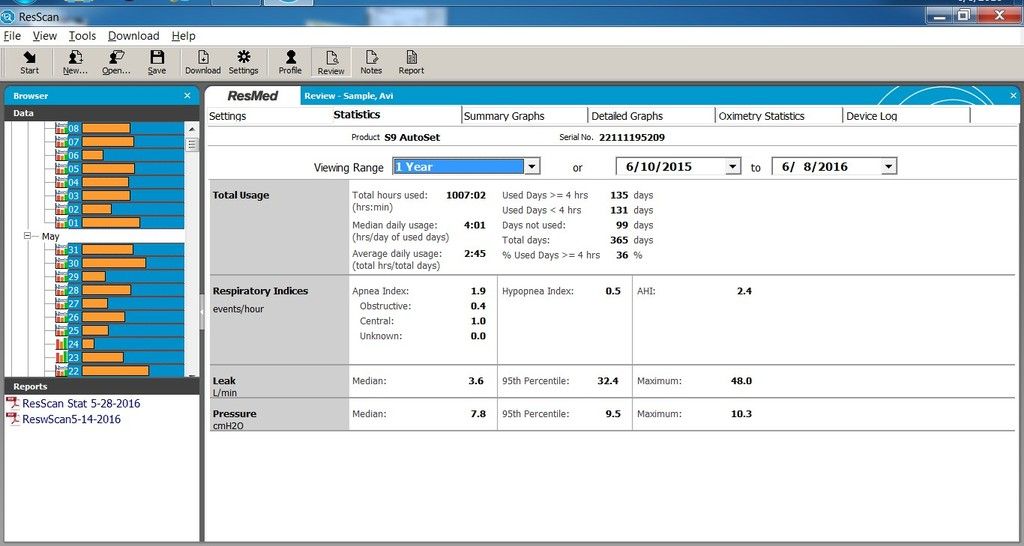Open the Tools menu

pyautogui.click(x=82, y=36)
